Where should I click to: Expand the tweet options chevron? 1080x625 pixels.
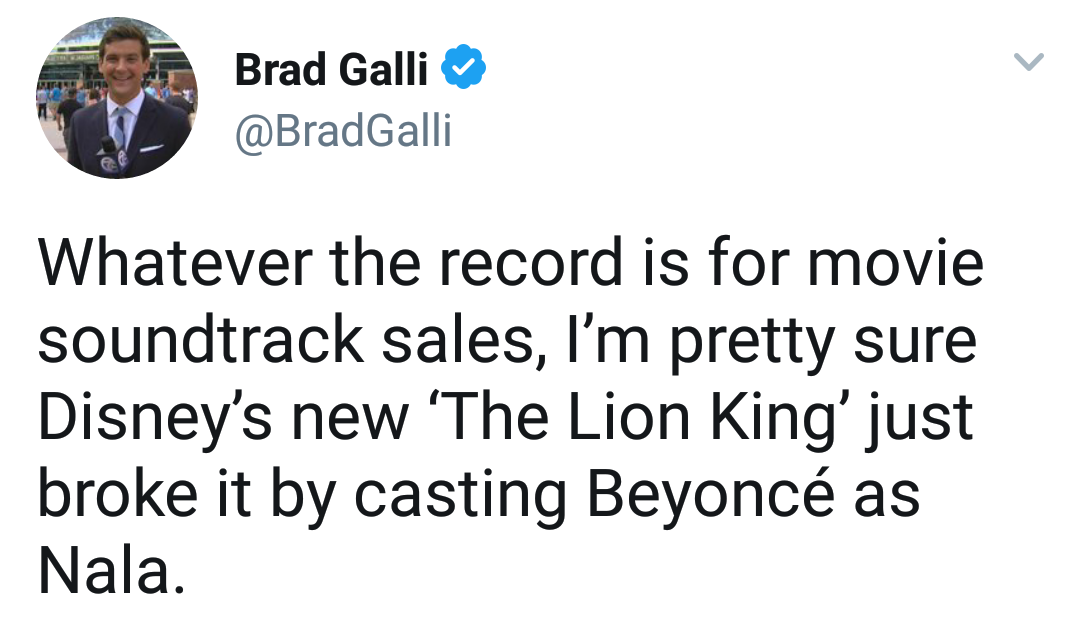tap(1029, 62)
